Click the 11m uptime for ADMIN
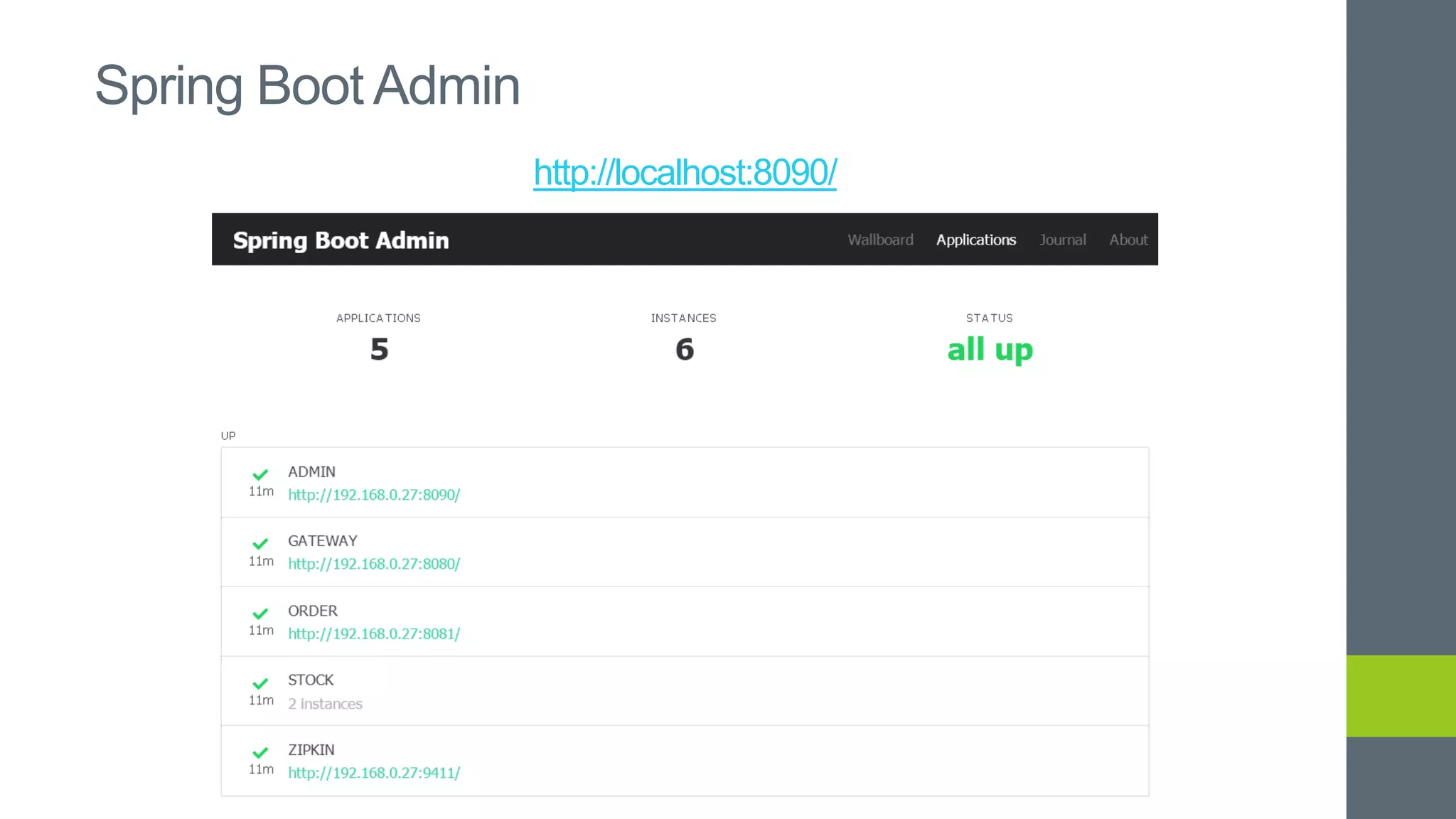Image resolution: width=1456 pixels, height=819 pixels. pyautogui.click(x=261, y=491)
